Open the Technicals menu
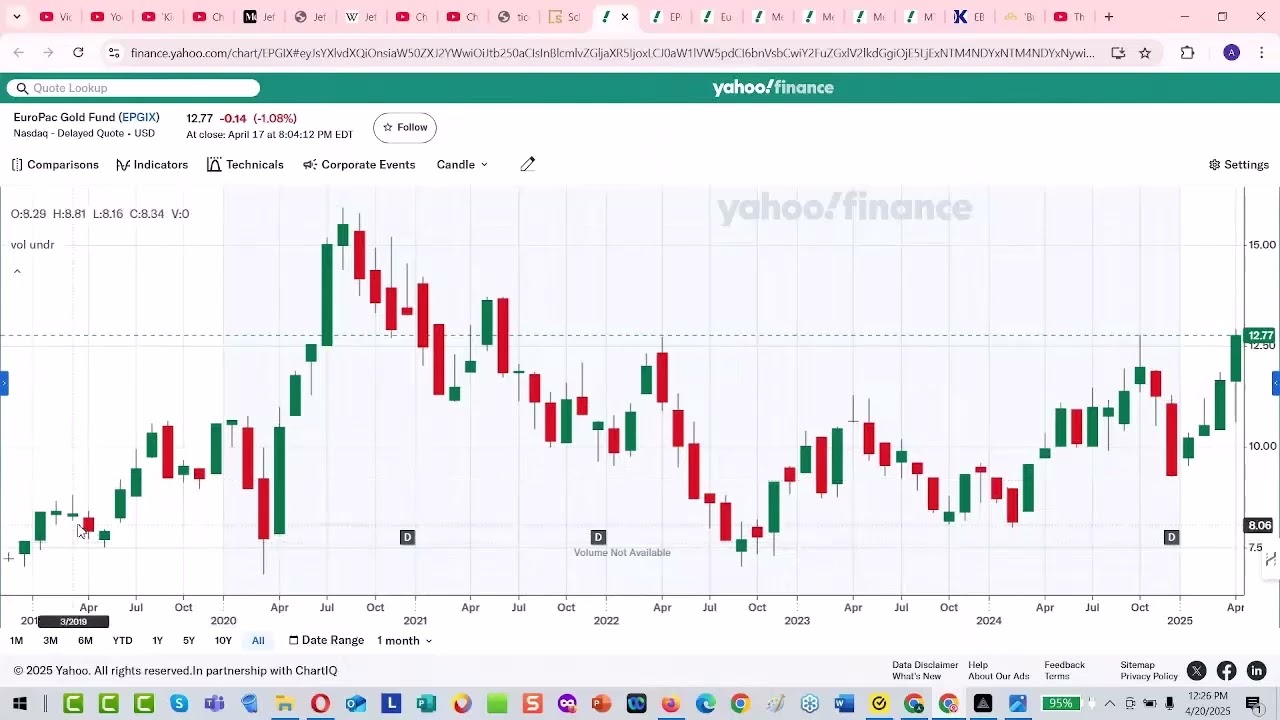1280x720 pixels. (245, 165)
